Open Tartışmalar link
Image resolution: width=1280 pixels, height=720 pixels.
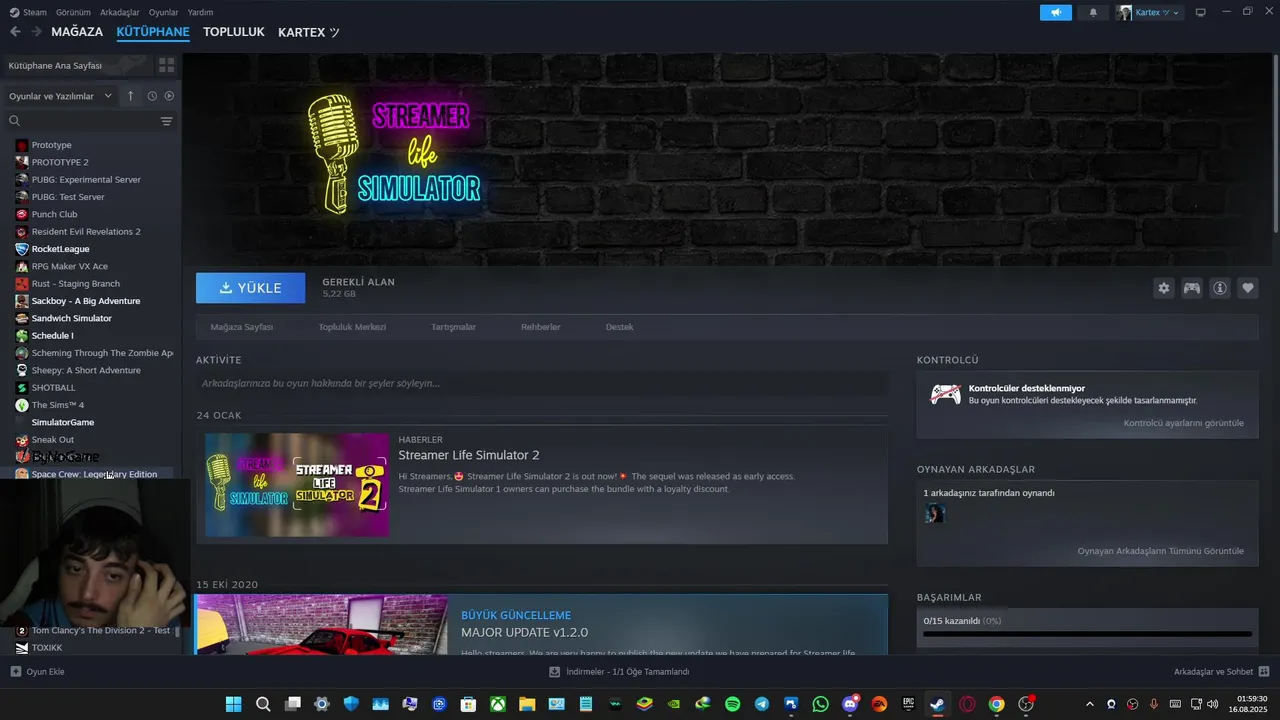click(x=453, y=327)
